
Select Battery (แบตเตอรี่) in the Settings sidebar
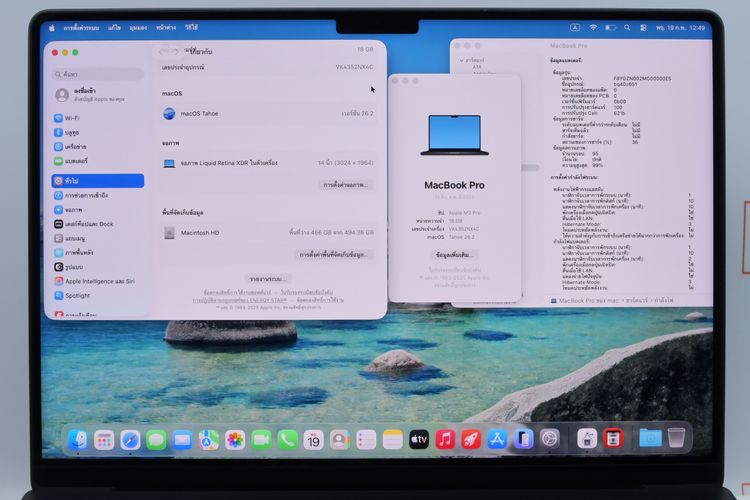click(98, 161)
